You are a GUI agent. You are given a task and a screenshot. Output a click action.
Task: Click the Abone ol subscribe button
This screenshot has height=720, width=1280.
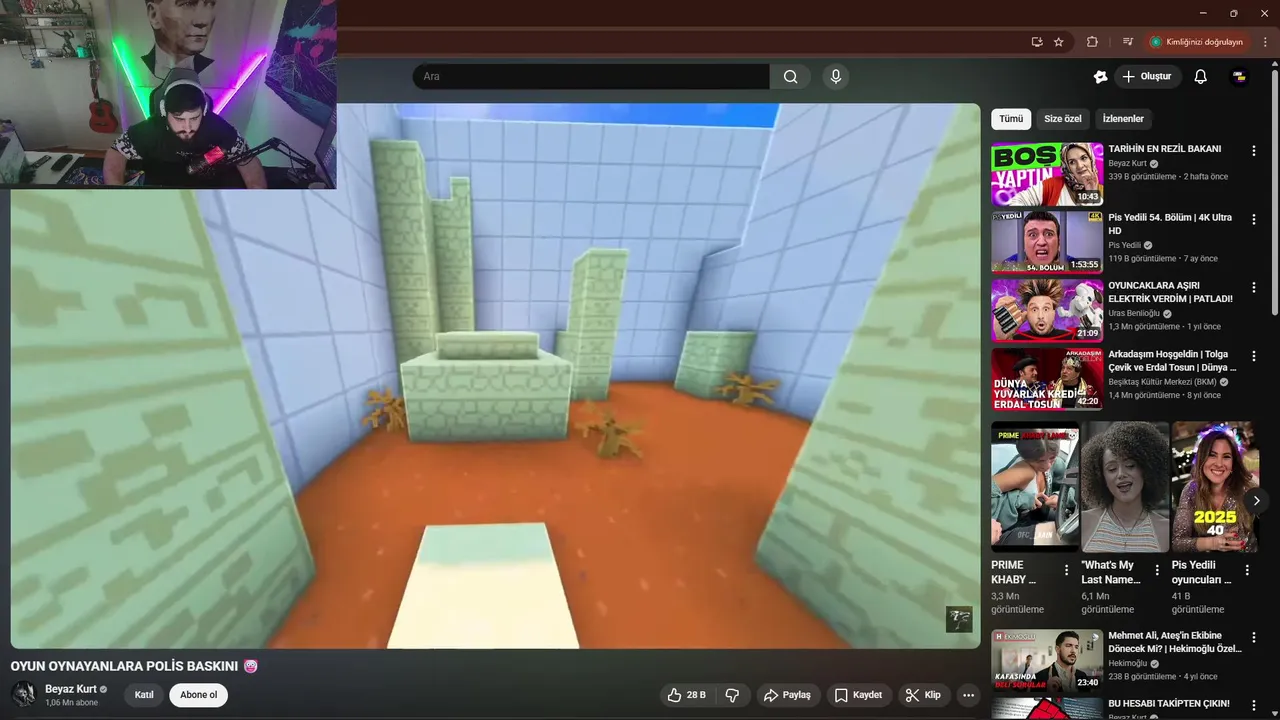[198, 695]
